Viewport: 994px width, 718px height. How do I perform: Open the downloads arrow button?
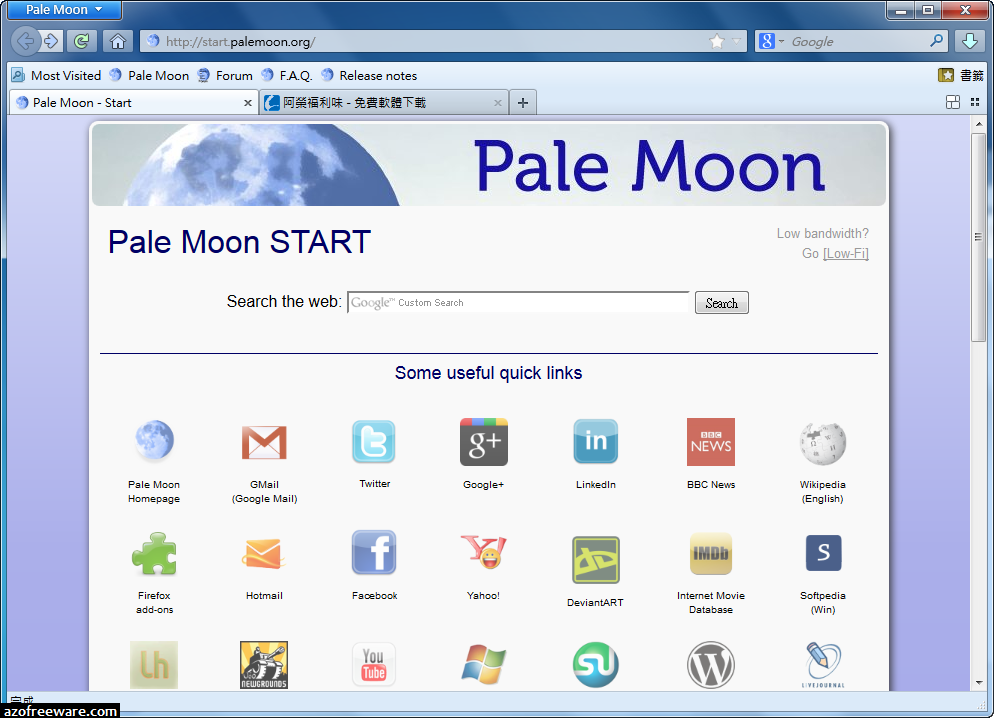coord(970,41)
